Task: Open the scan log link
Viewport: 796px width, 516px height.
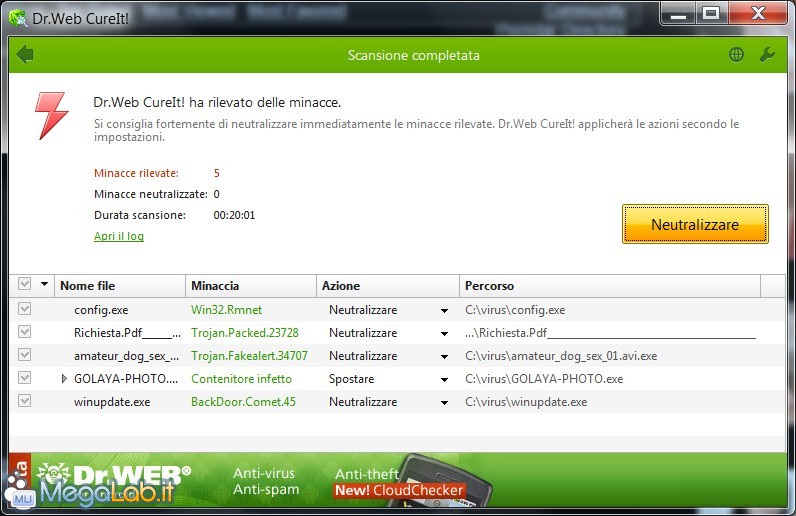Action: [119, 236]
